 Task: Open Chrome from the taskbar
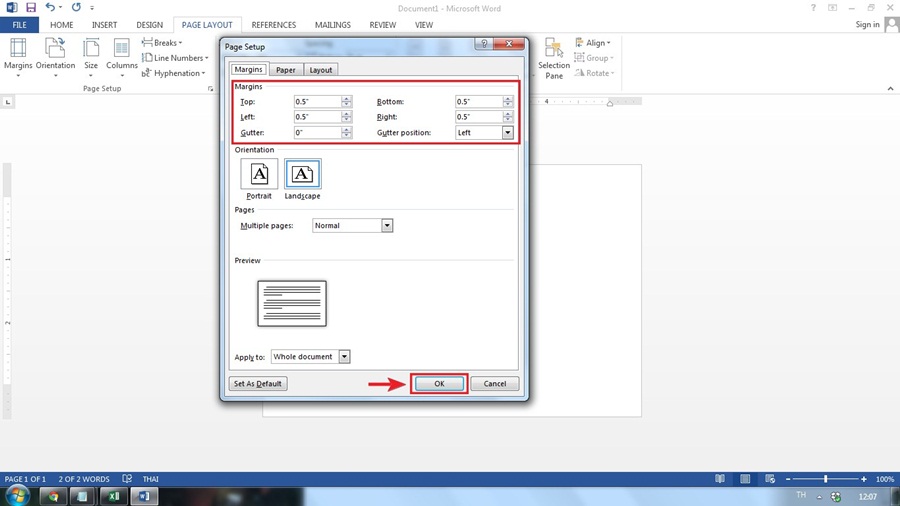[53, 496]
